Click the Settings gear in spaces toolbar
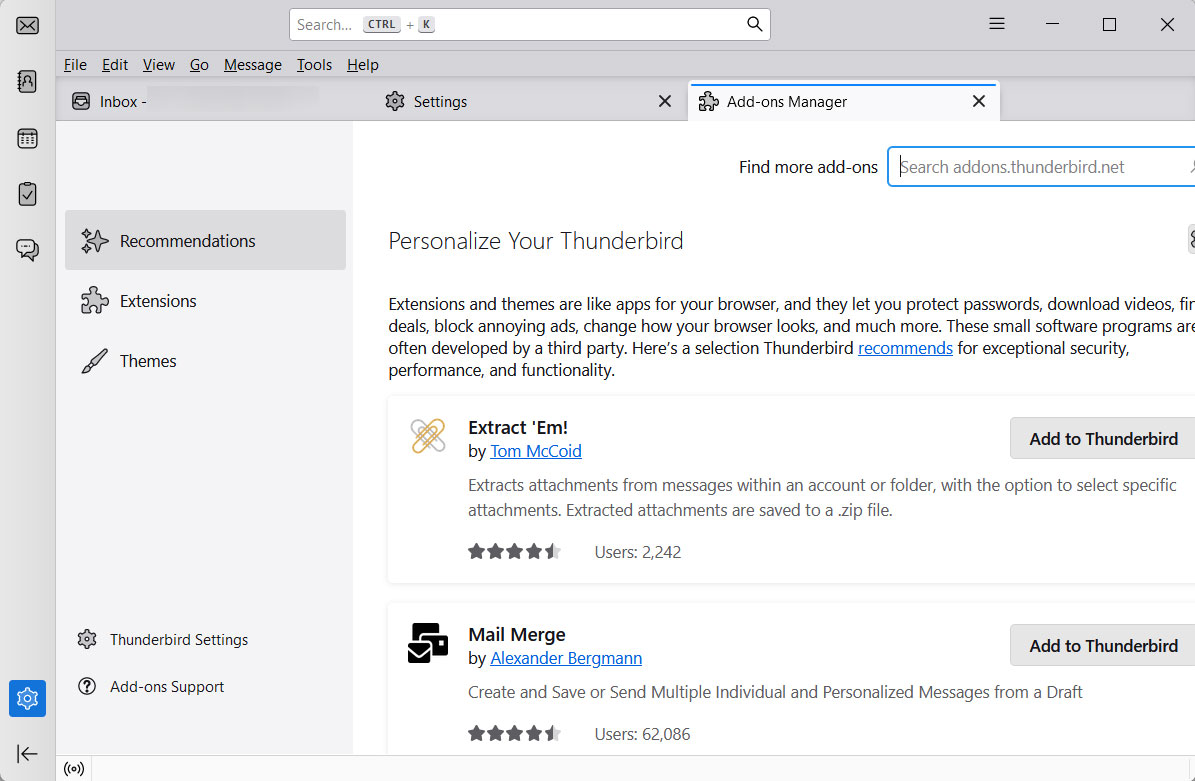This screenshot has width=1195, height=781. click(28, 698)
